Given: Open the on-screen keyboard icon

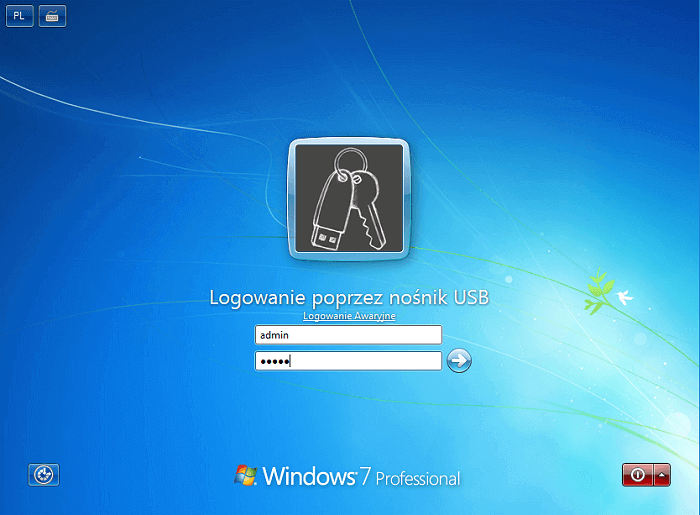Looking at the screenshot, I should [53, 17].
